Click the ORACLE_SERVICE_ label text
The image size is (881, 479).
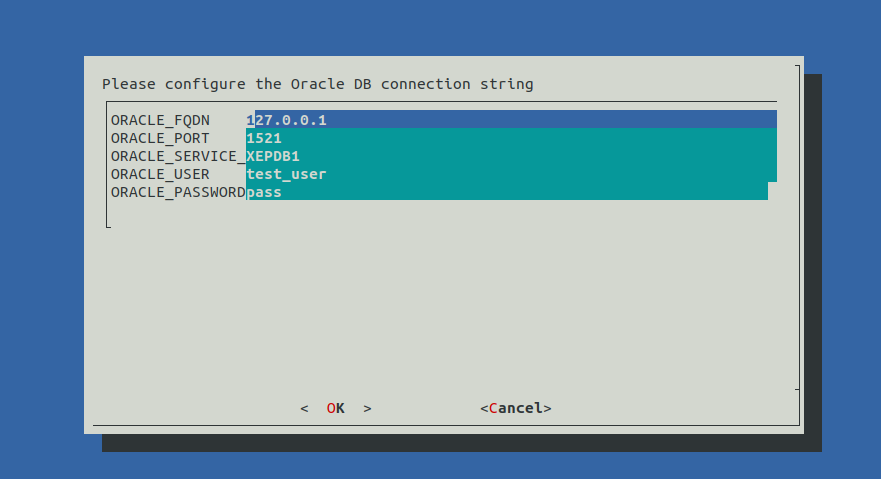click(178, 156)
